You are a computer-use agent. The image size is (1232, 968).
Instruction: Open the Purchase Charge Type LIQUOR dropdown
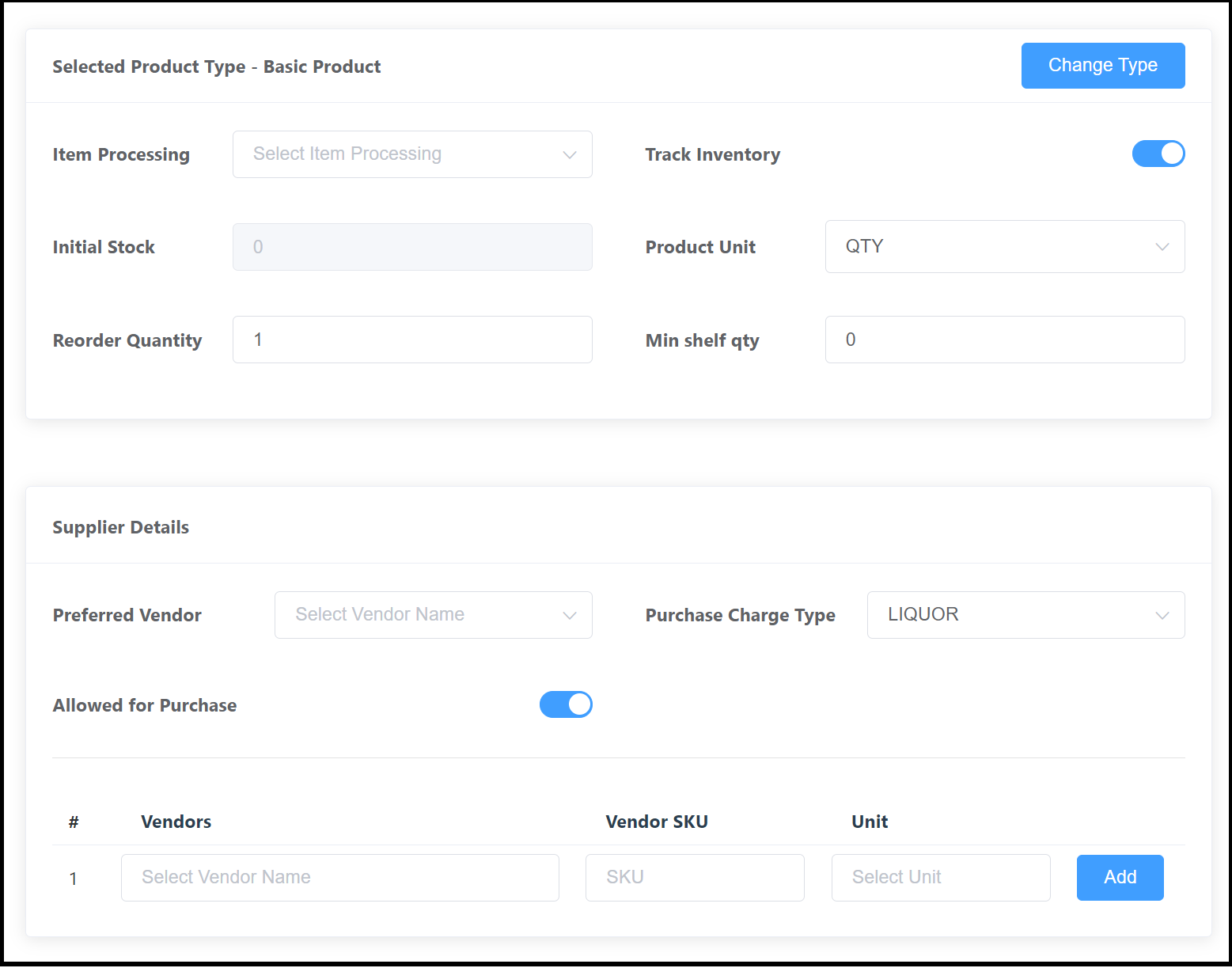pyautogui.click(x=1025, y=615)
